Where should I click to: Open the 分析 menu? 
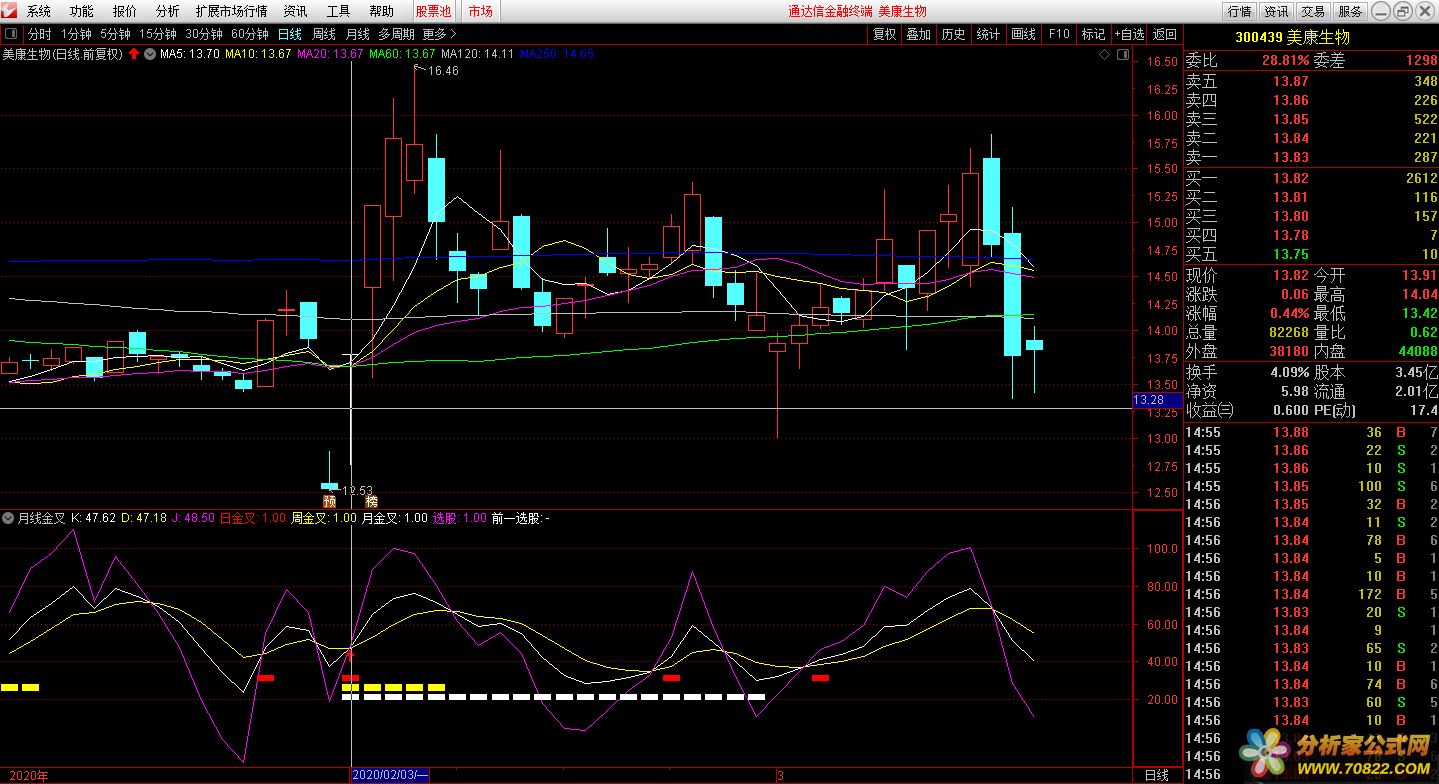click(167, 11)
